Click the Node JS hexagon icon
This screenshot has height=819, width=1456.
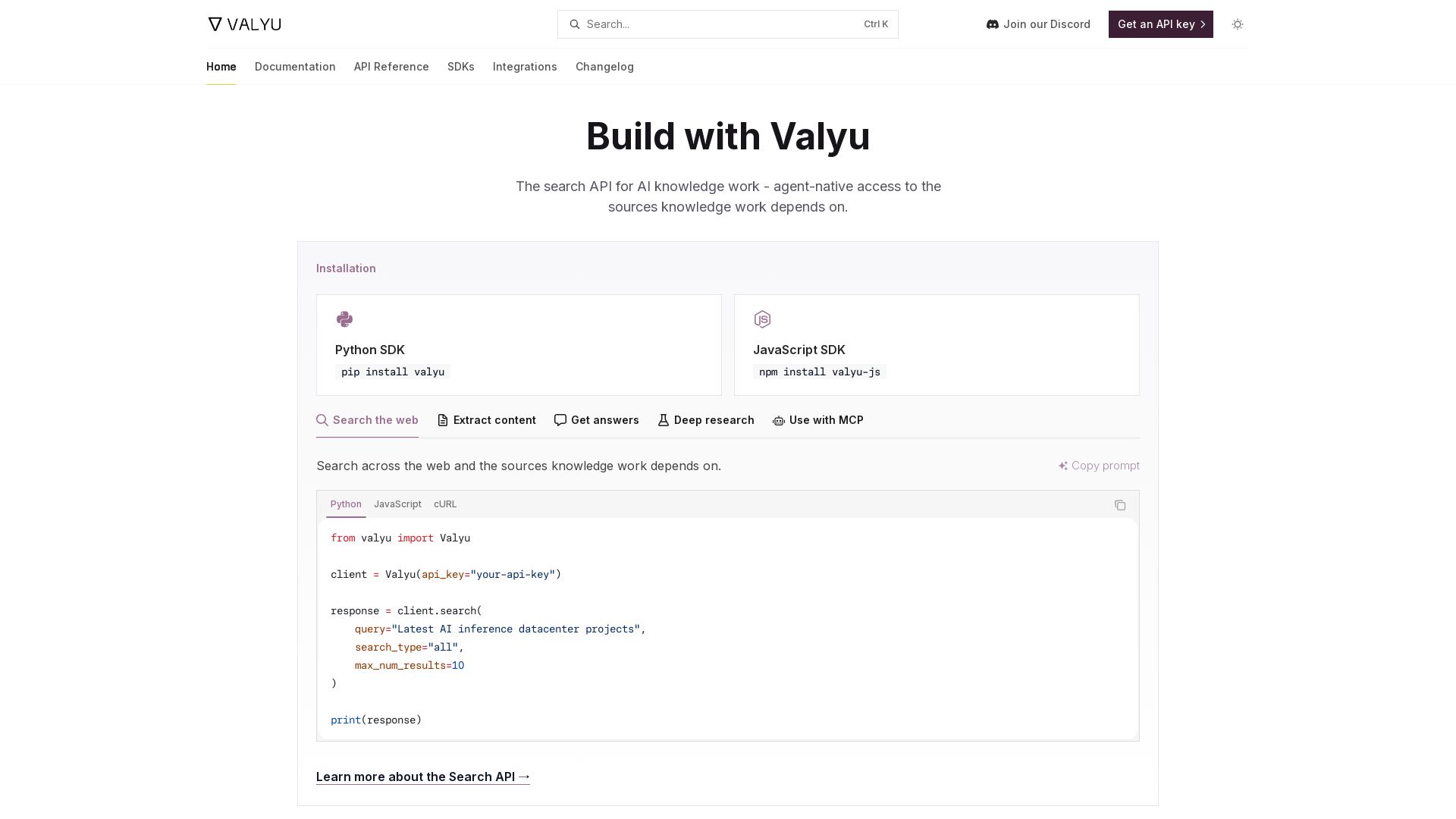762,319
